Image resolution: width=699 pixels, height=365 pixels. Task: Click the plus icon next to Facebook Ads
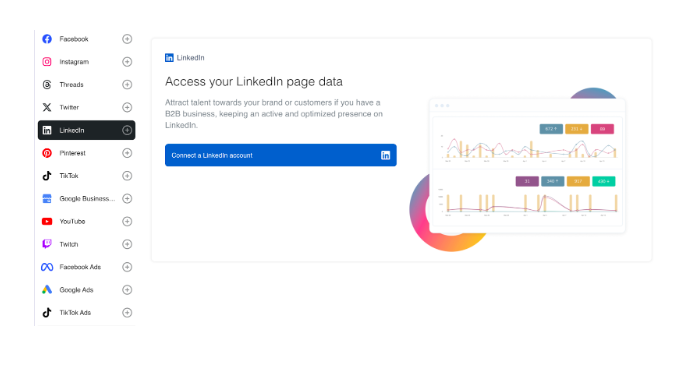tap(127, 267)
